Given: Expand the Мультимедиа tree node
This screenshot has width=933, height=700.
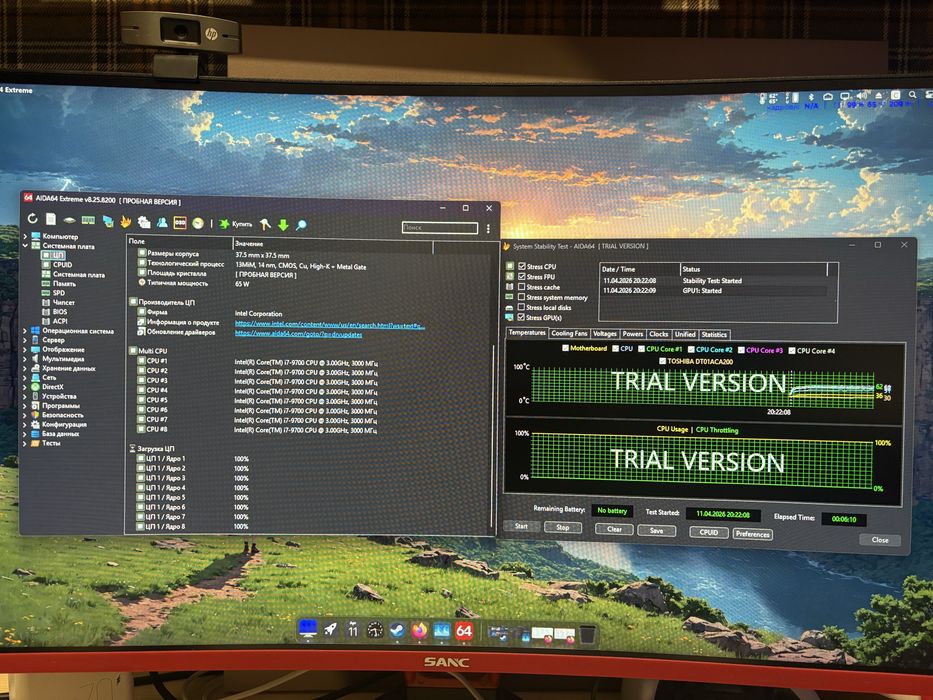Looking at the screenshot, I should tap(25, 359).
